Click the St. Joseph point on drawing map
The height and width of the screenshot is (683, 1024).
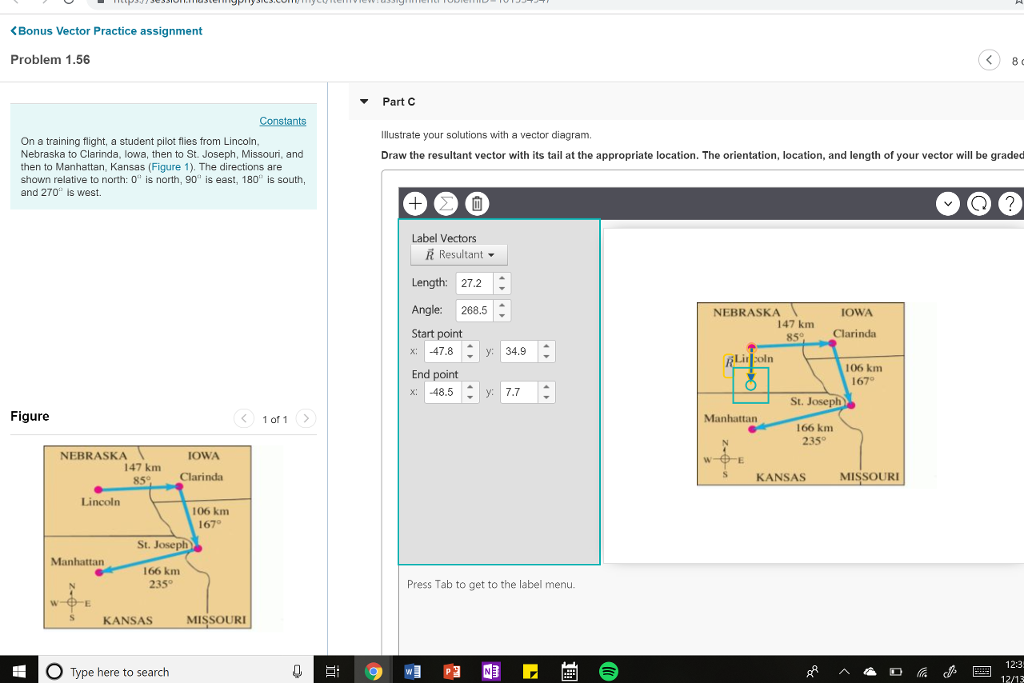[850, 405]
